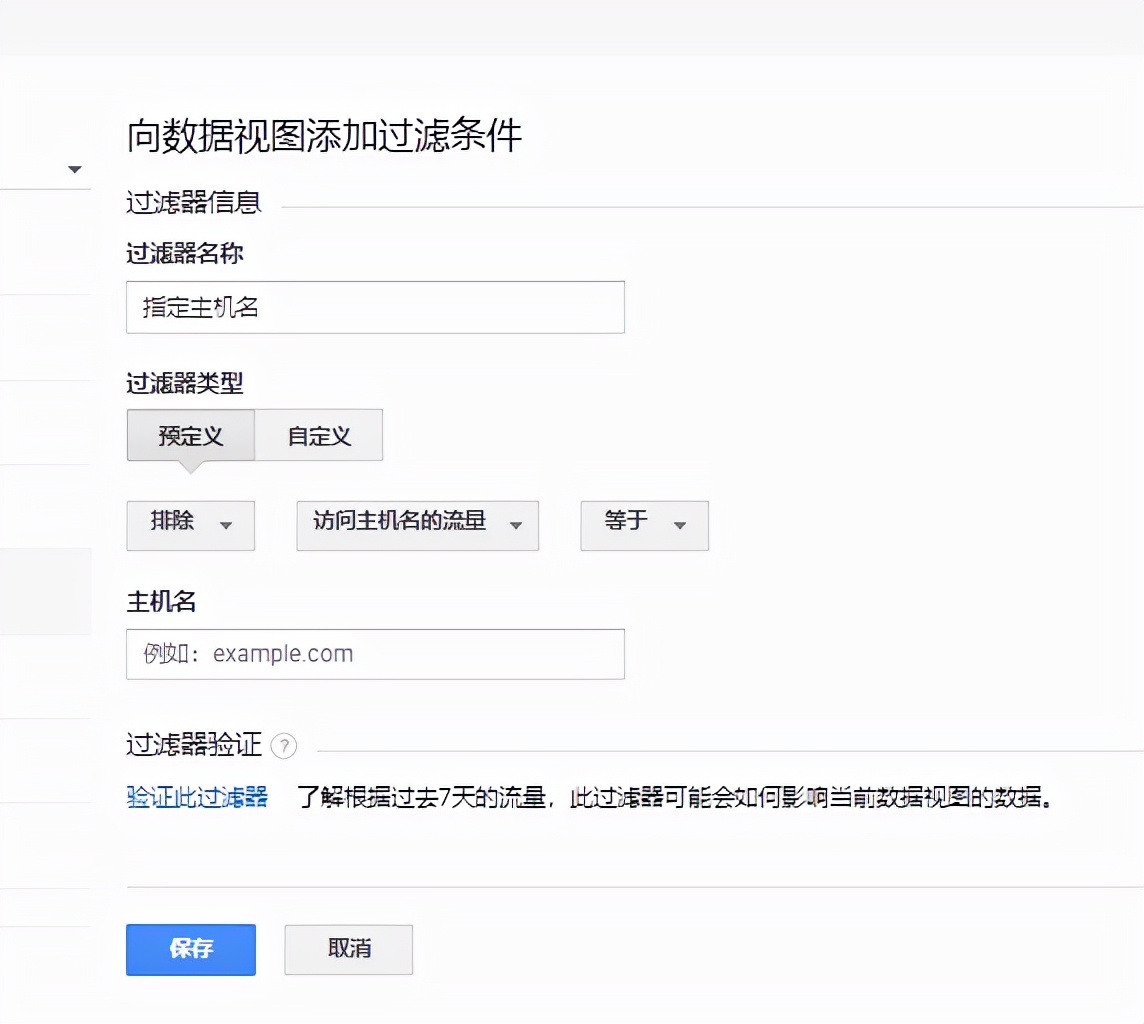Click the 向数据视图添加过滤条件 page title
The height and width of the screenshot is (1024, 1144).
[323, 137]
